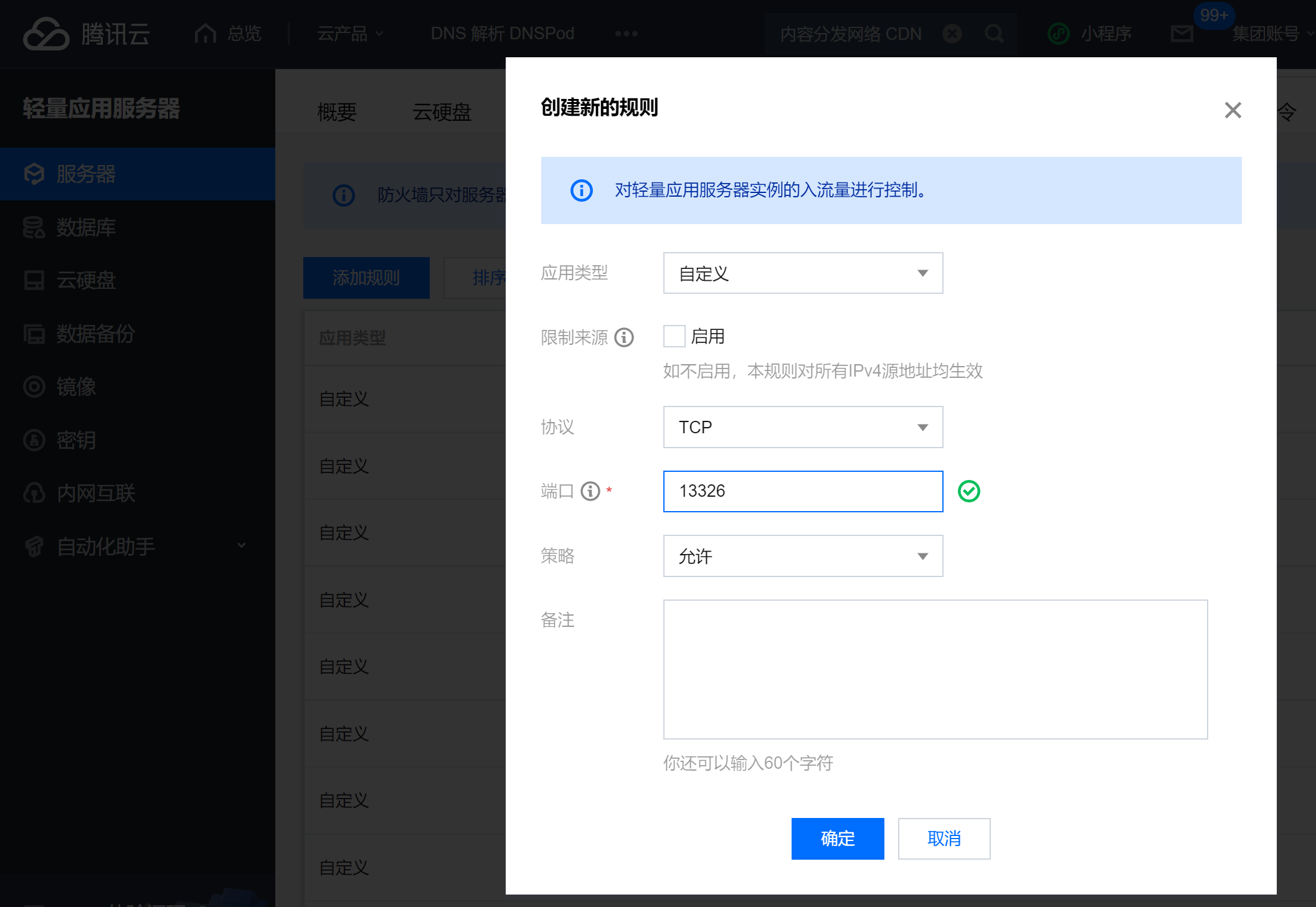Viewport: 1316px width, 907px height.
Task: Select the 密钥 sidebar item
Action: (x=76, y=440)
